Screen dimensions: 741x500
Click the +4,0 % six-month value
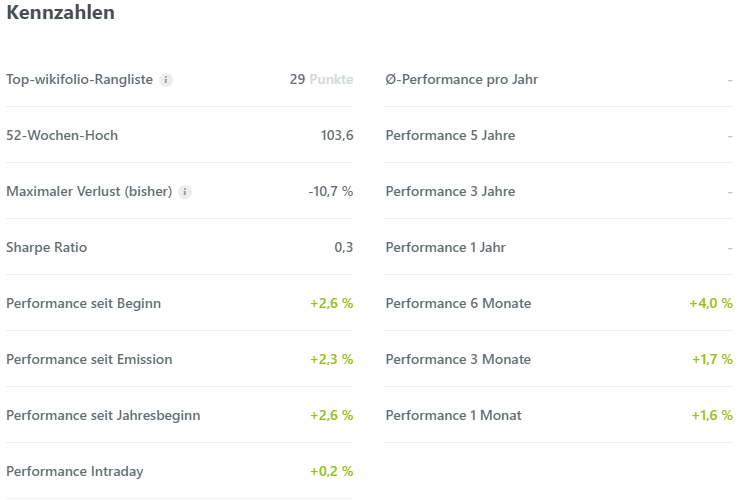(711, 303)
